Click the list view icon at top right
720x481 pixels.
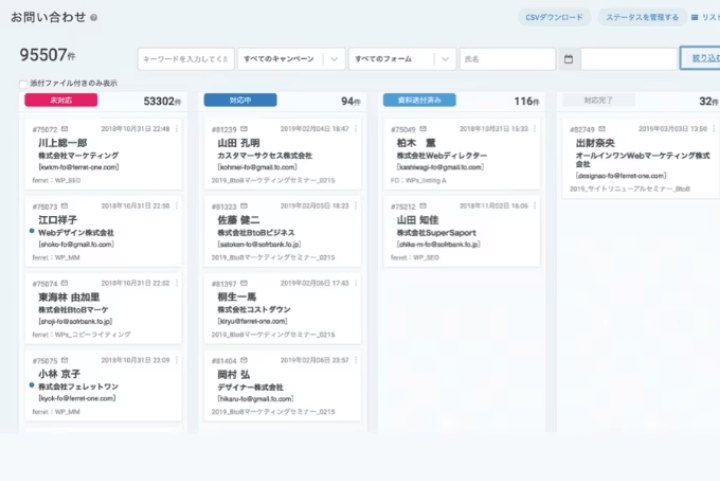[696, 17]
